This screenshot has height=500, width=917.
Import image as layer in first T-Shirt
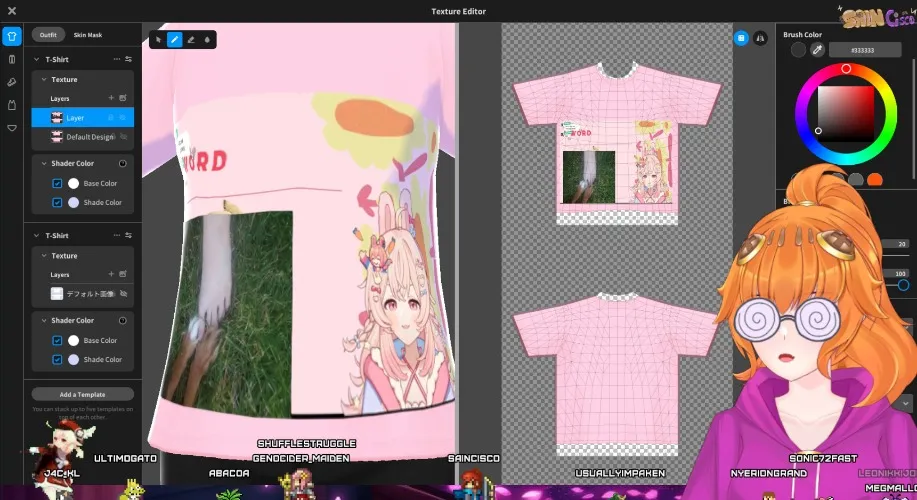click(123, 98)
